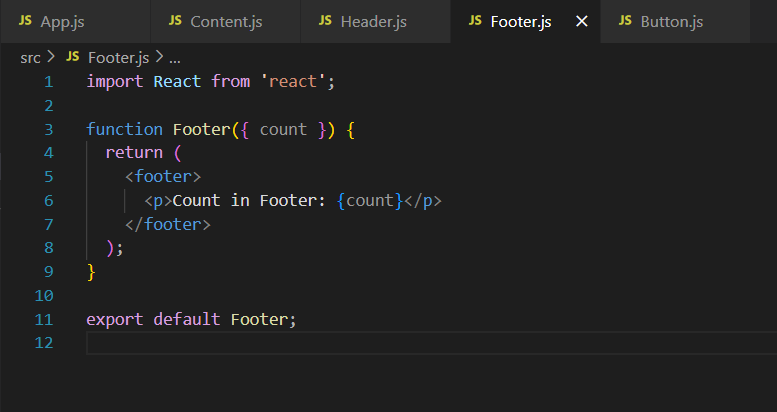
Task: Click the opening <footer> tag
Action: (x=163, y=177)
